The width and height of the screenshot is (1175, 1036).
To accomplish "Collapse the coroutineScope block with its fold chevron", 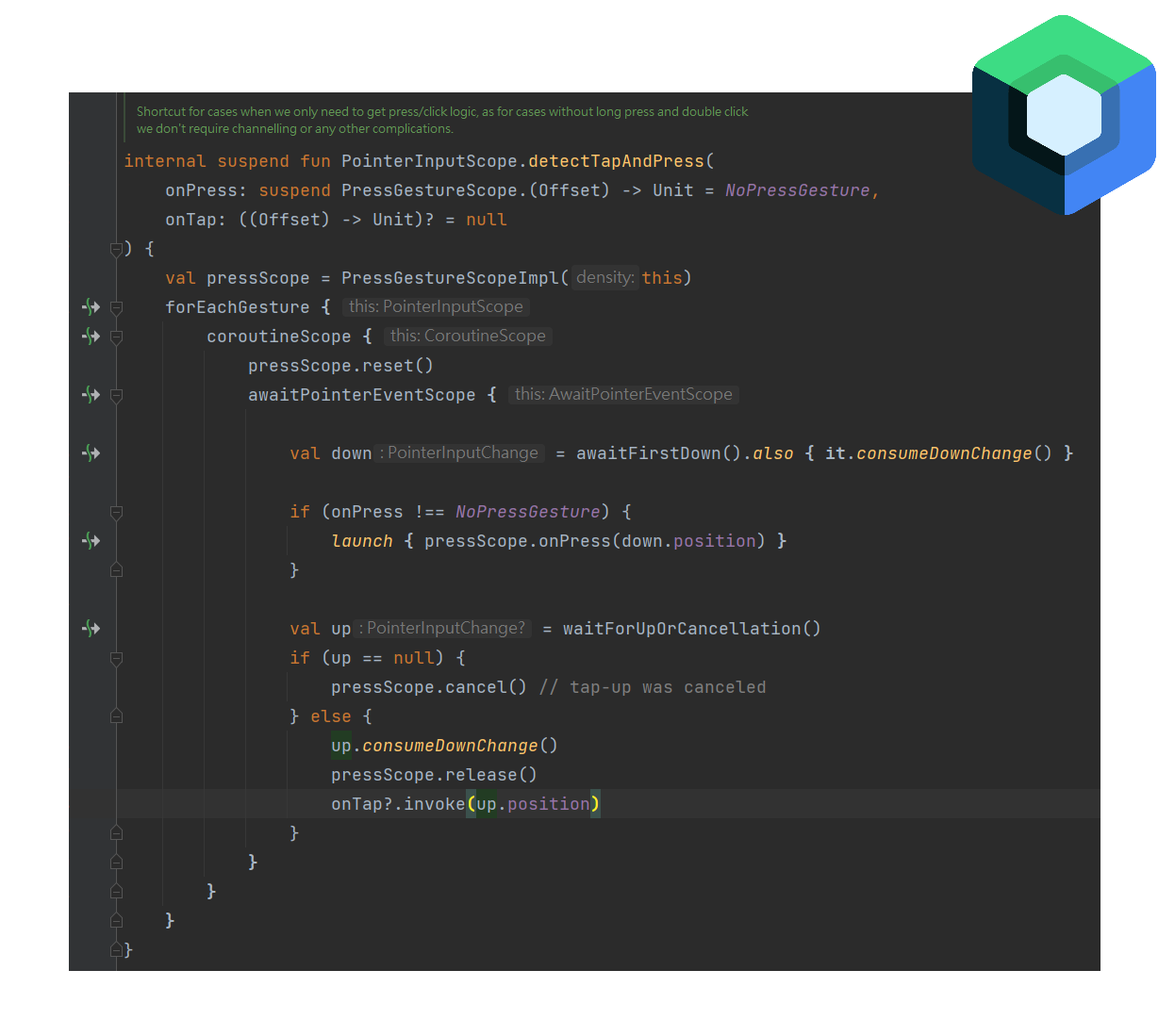I will (x=115, y=337).
